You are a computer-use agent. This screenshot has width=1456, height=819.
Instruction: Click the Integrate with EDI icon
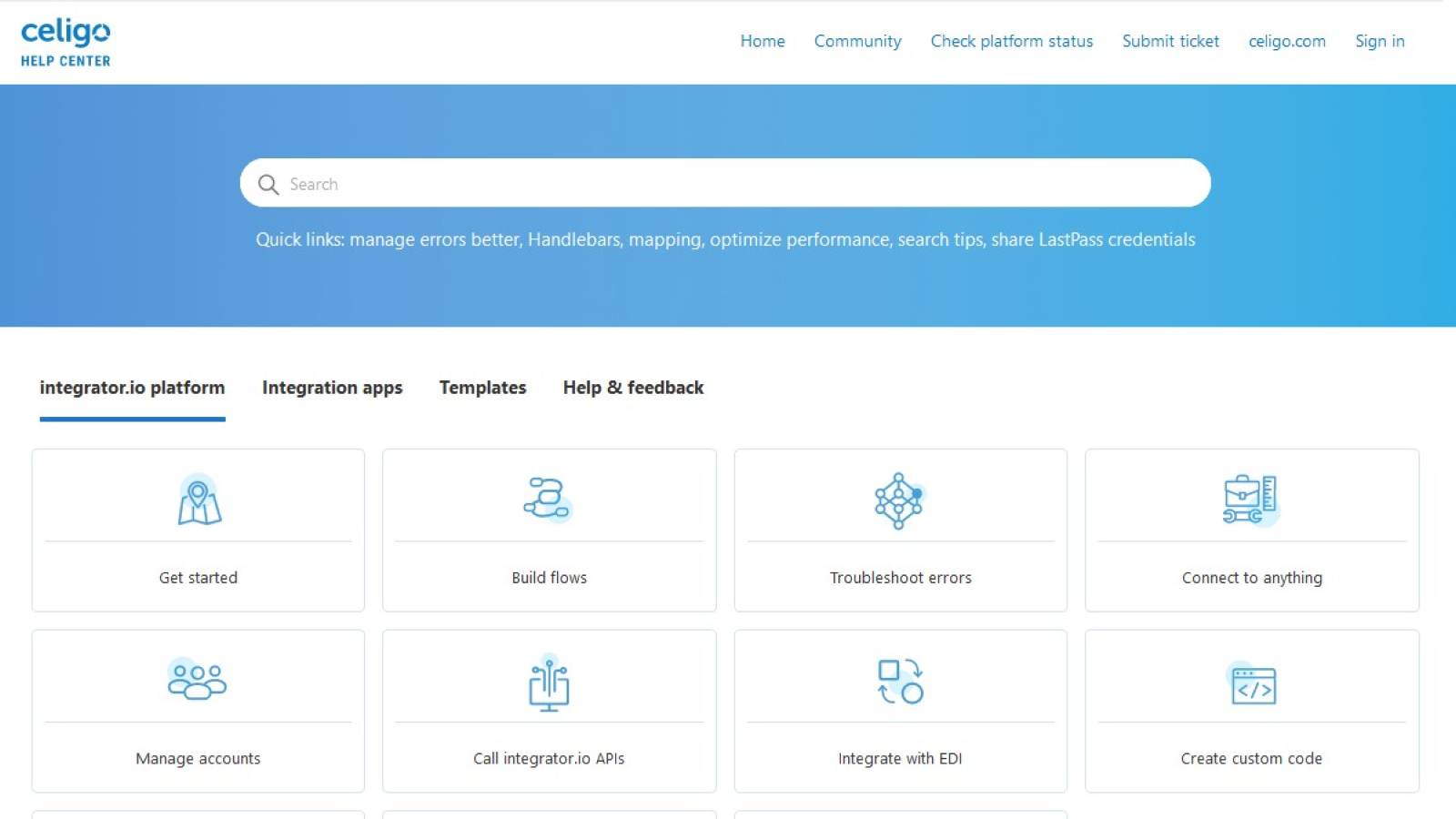pyautogui.click(x=900, y=682)
